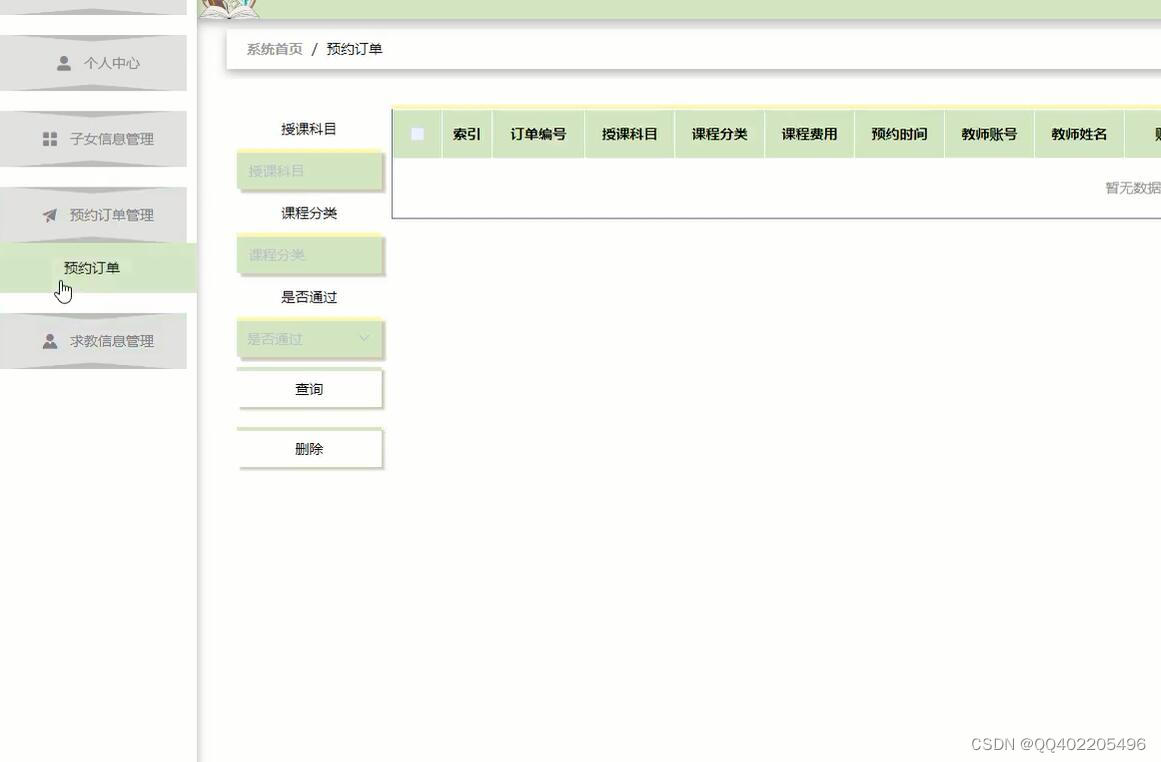Open the 求教信息管理 menu item
Image resolution: width=1161 pixels, height=762 pixels.
(x=112, y=339)
